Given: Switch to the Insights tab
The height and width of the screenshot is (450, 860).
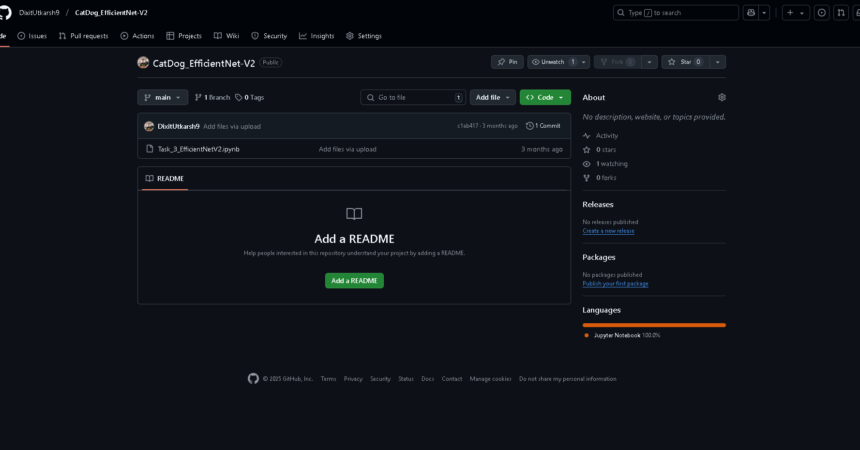Looking at the screenshot, I should tap(316, 36).
